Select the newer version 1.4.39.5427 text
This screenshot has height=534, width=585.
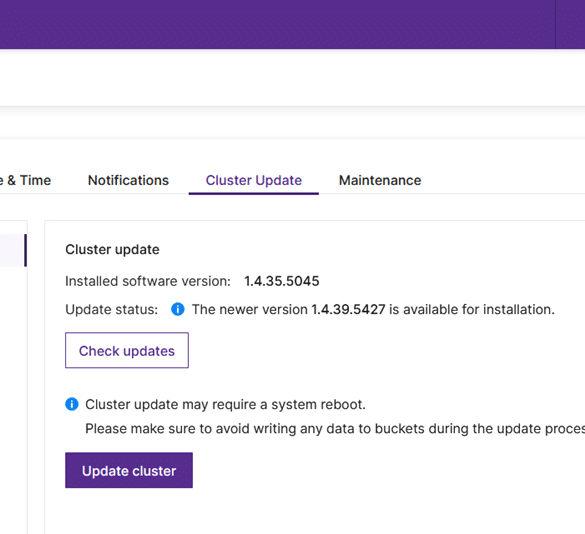coord(348,309)
